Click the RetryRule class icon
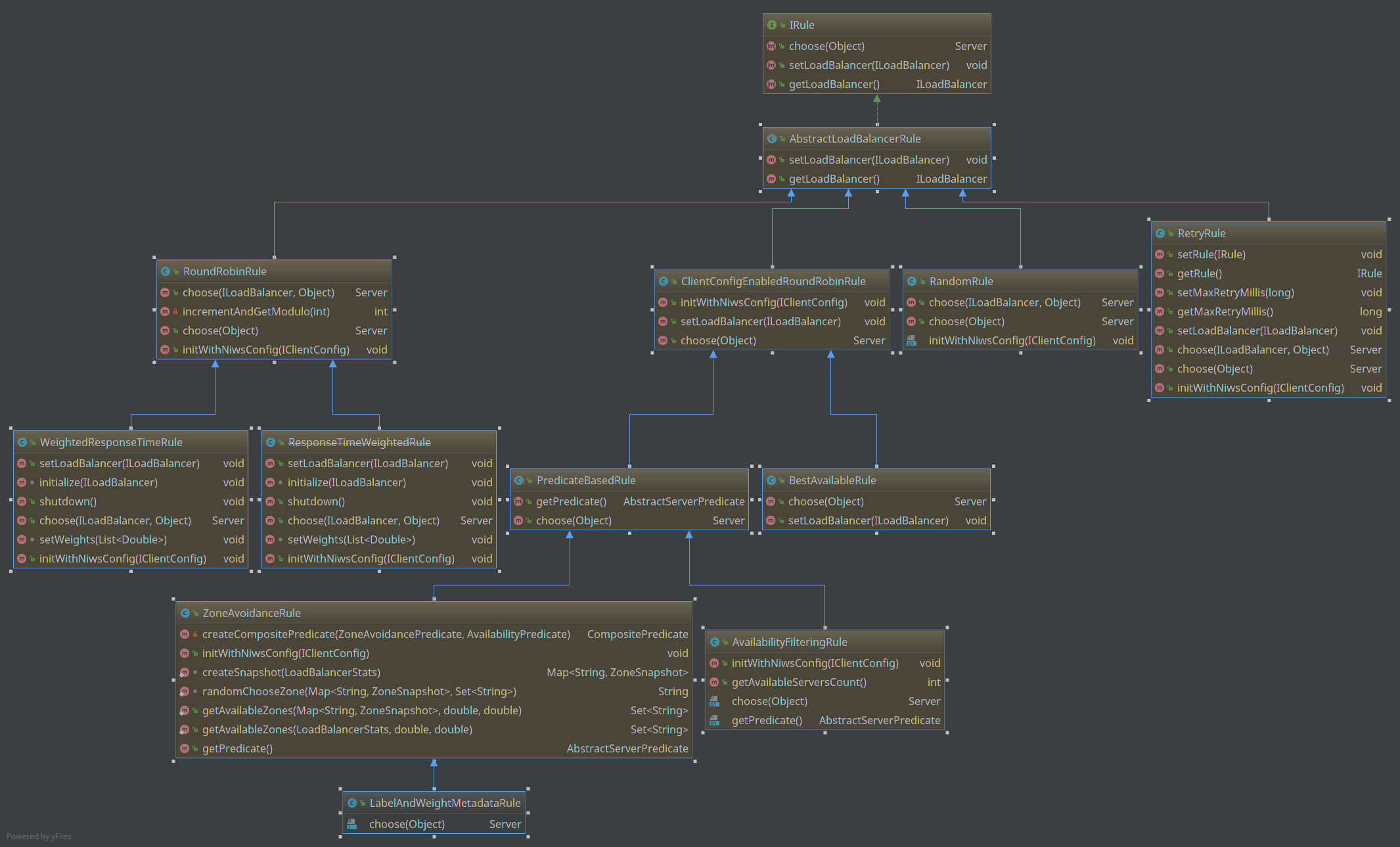This screenshot has height=847, width=1400. tap(1160, 233)
